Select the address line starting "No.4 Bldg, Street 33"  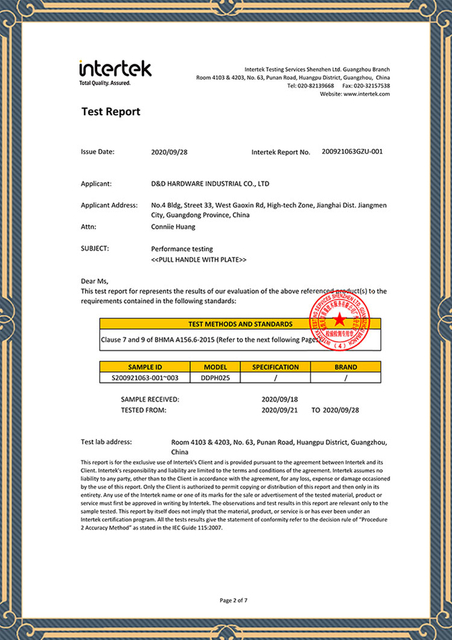click(269, 205)
